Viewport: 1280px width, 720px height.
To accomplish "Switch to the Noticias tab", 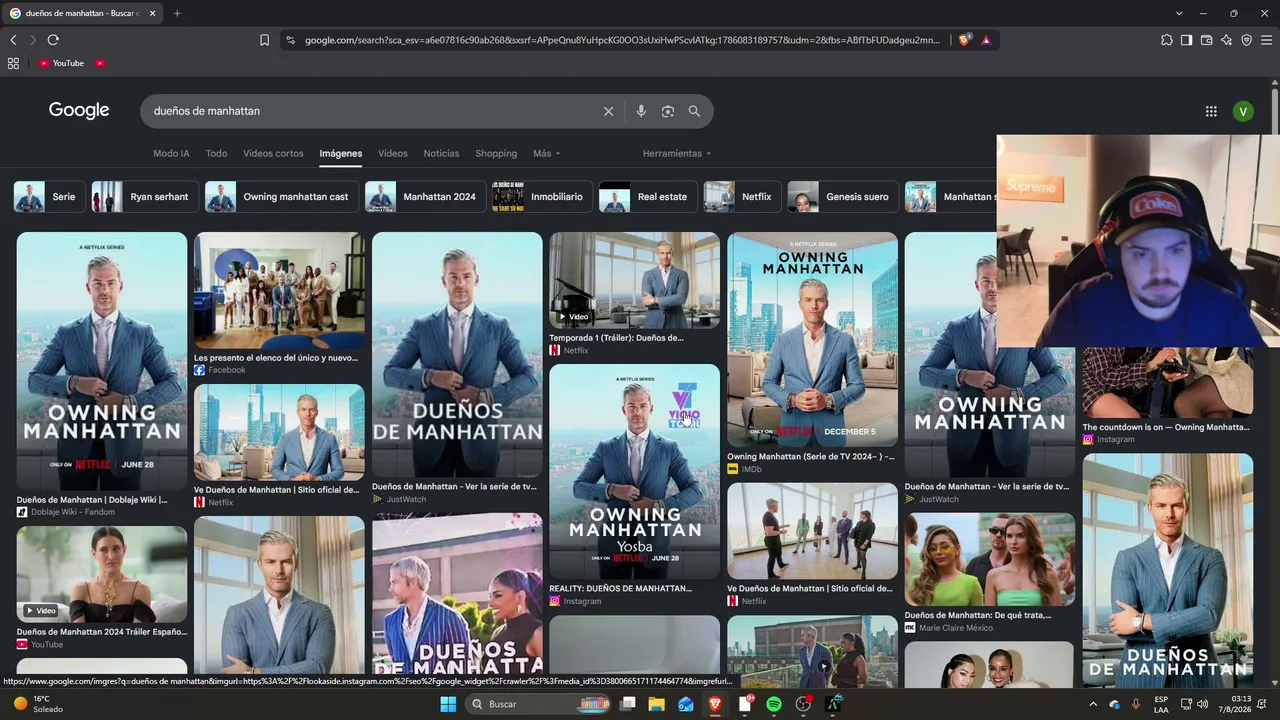I will [441, 153].
